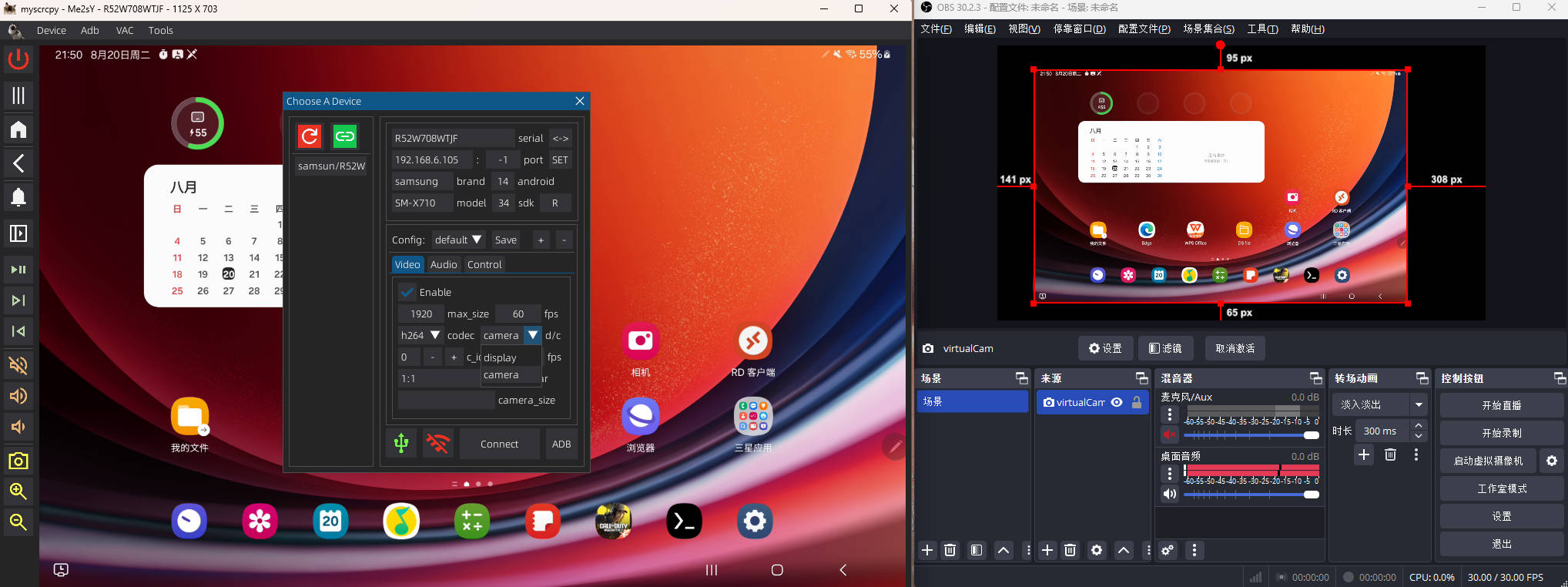Screen dimensions: 1568x587
Task: Choose display option in source list
Action: click(500, 357)
